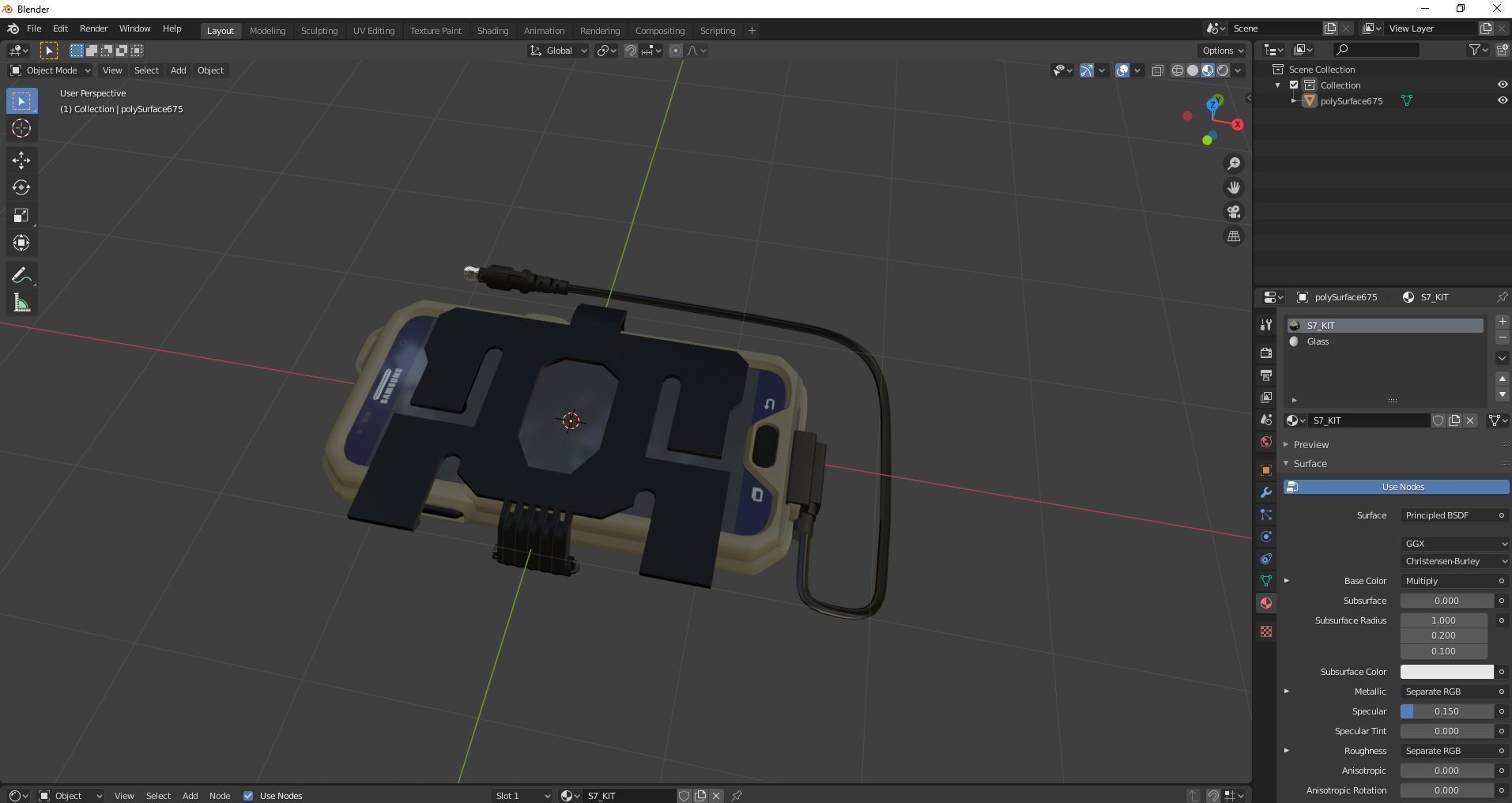Click the Use Nodes button in Surface panel

pyautogui.click(x=1396, y=487)
